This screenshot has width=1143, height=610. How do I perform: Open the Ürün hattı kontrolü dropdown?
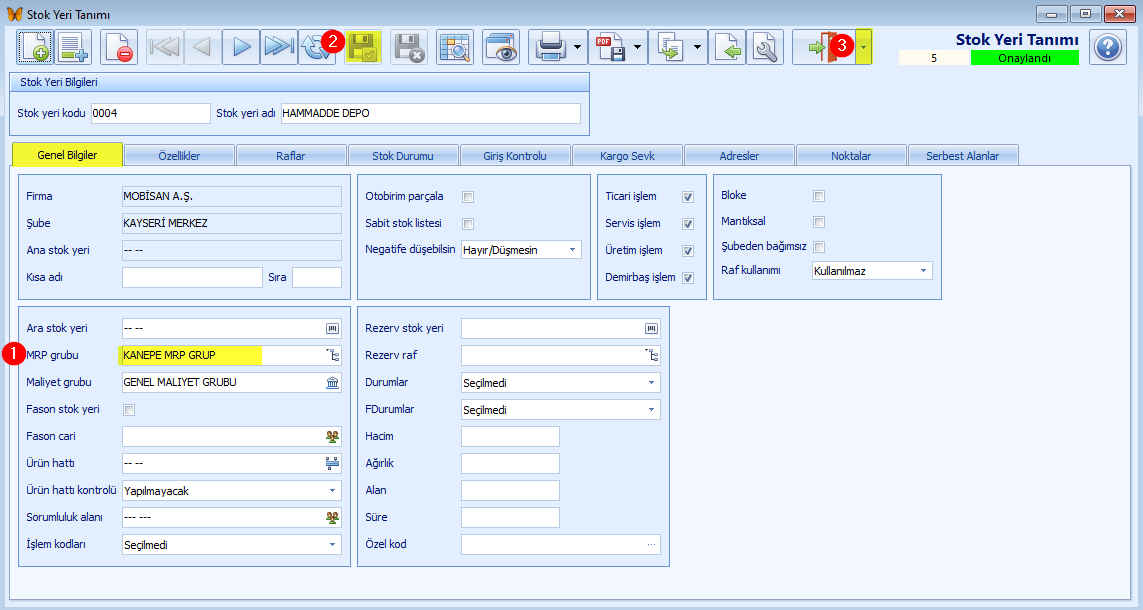click(x=232, y=490)
